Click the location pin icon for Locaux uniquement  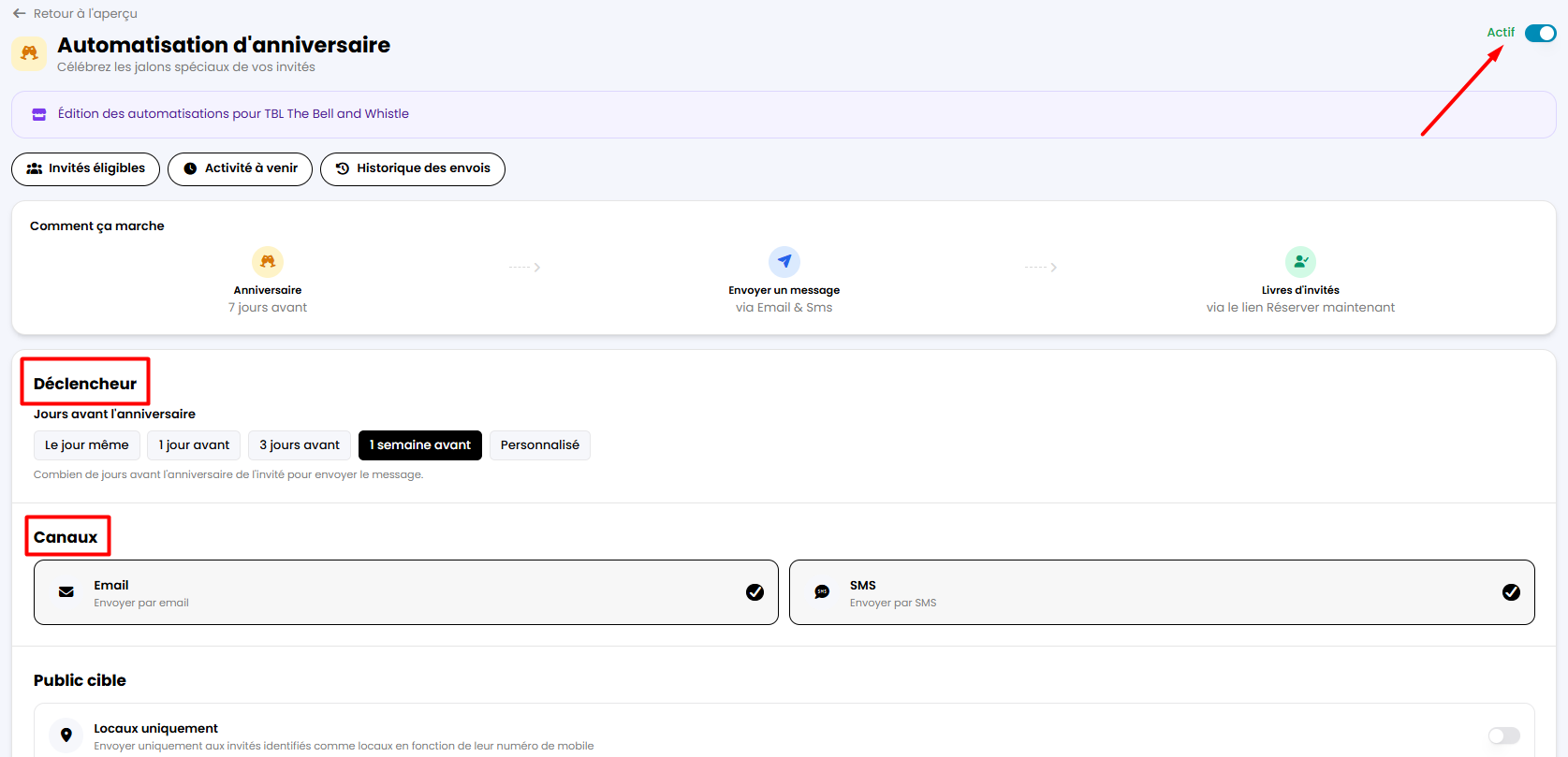66,735
